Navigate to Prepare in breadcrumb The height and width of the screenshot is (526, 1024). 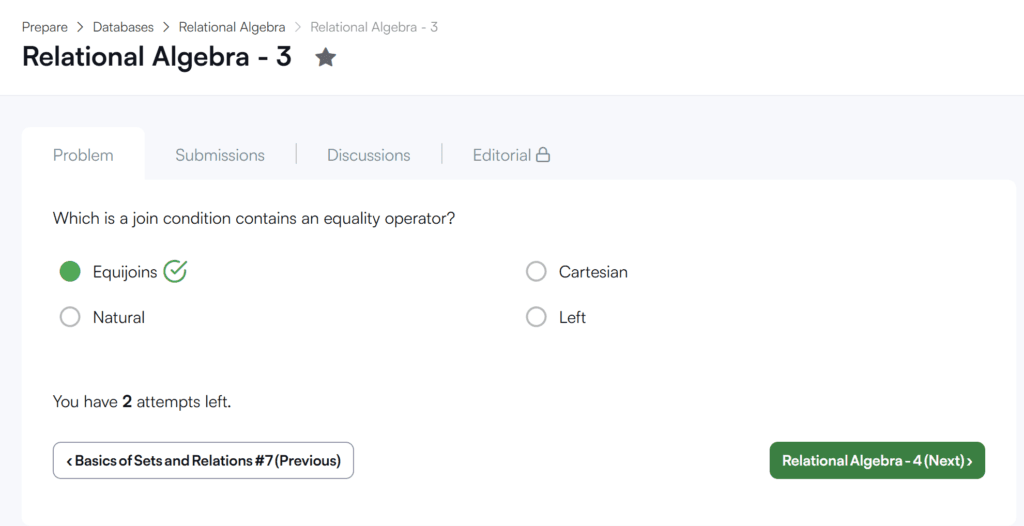45,27
